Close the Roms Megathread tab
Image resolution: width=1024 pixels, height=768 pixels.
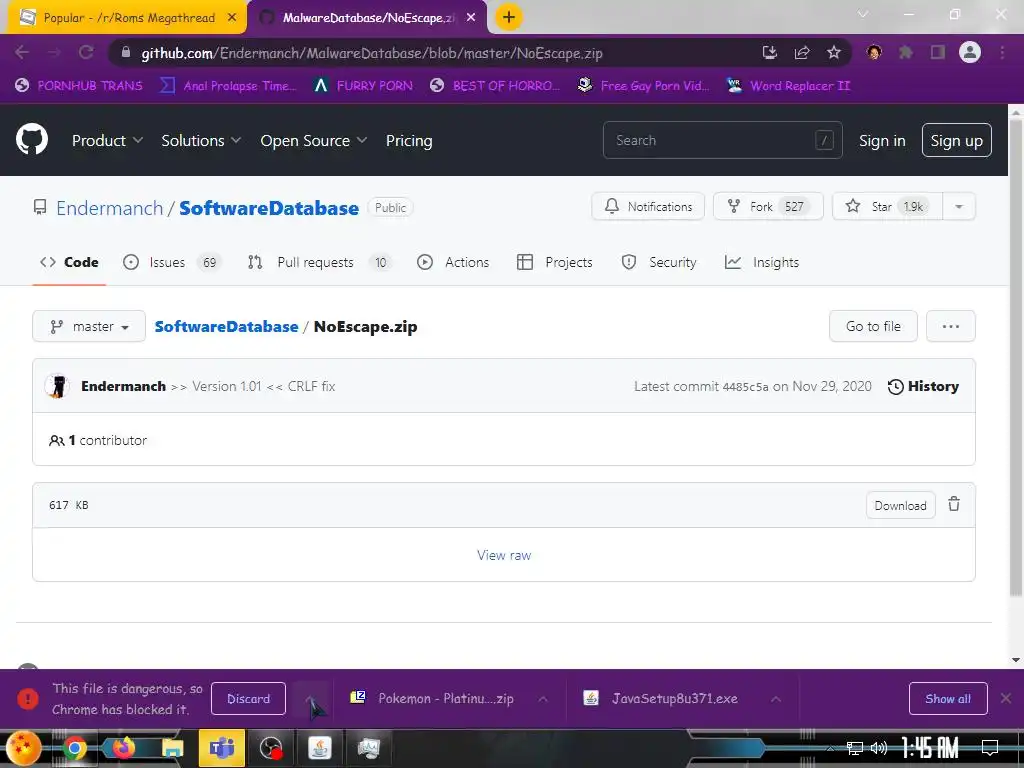232,18
